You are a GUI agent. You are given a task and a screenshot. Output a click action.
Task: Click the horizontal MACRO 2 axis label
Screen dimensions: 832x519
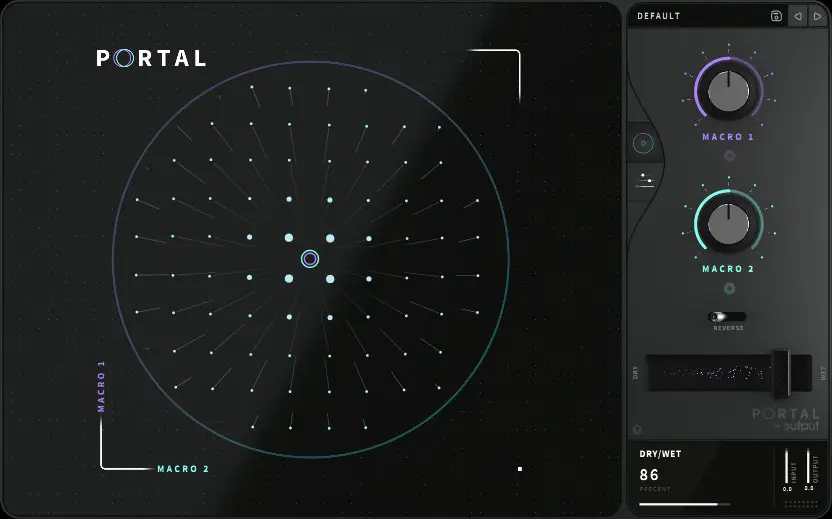pyautogui.click(x=183, y=469)
